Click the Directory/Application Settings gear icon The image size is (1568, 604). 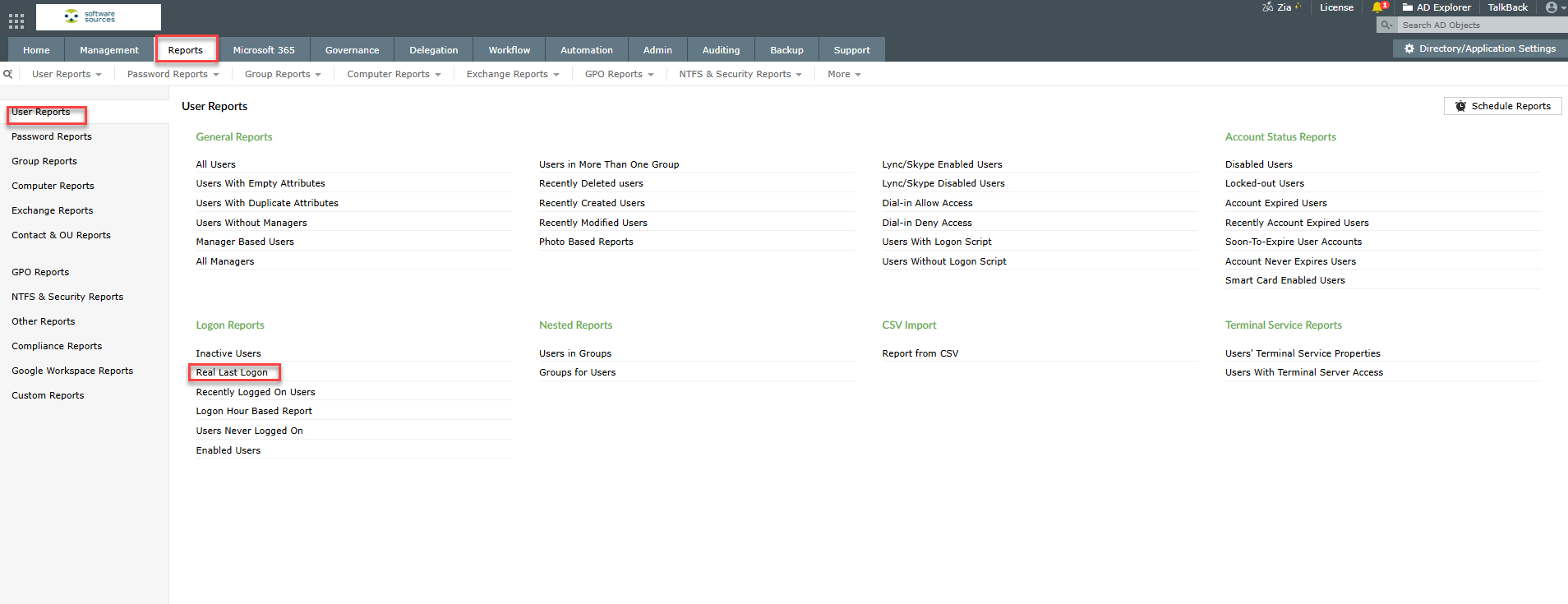(1409, 48)
